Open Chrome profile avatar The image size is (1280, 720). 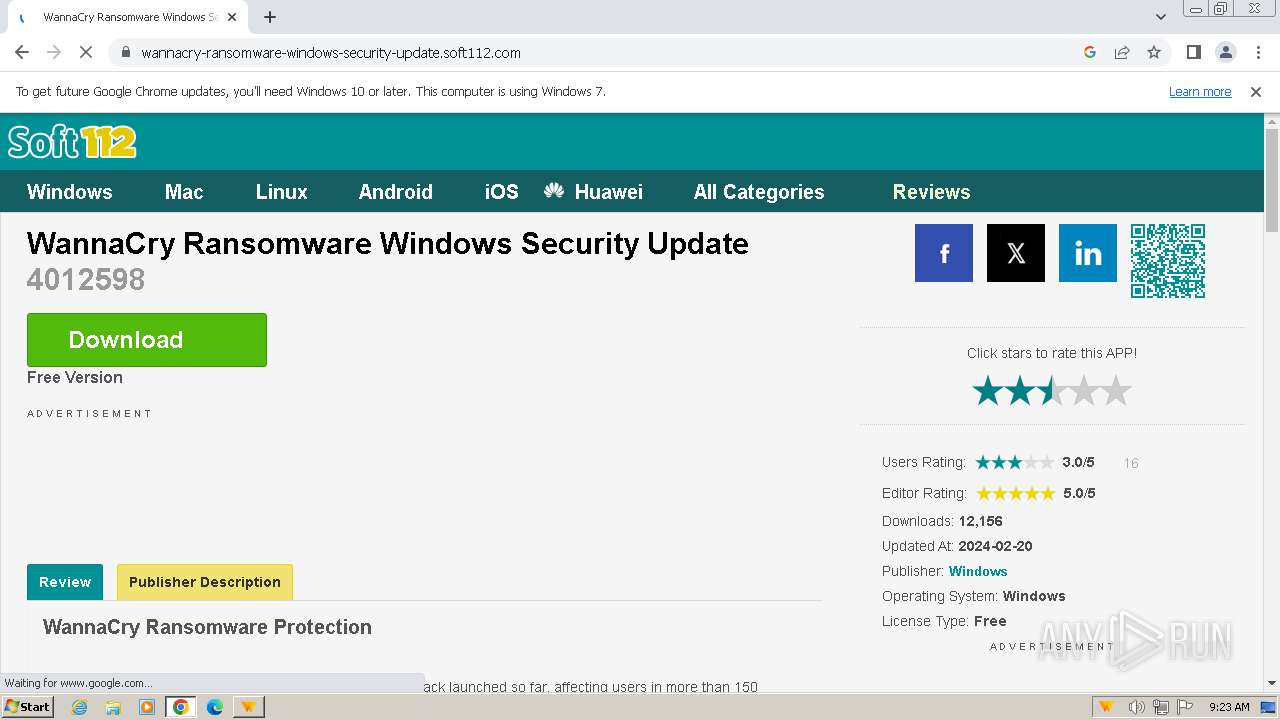point(1225,52)
